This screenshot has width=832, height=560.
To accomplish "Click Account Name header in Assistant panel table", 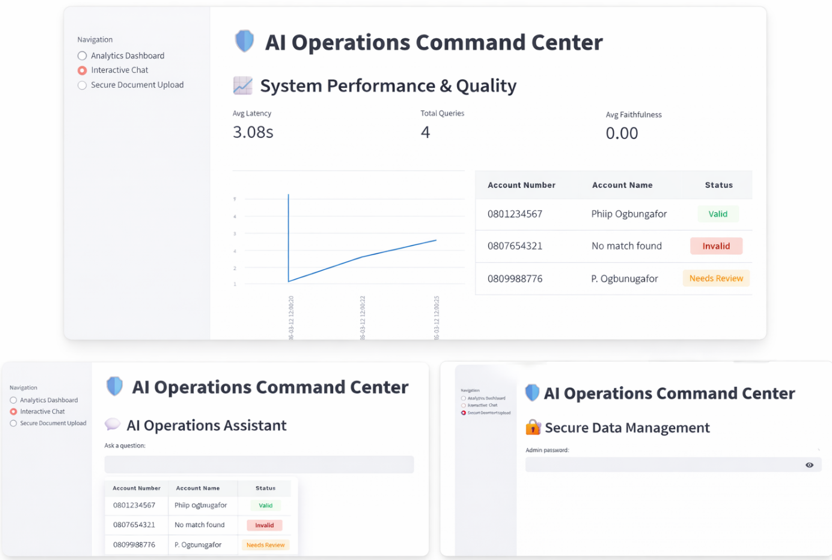I will 198,488.
